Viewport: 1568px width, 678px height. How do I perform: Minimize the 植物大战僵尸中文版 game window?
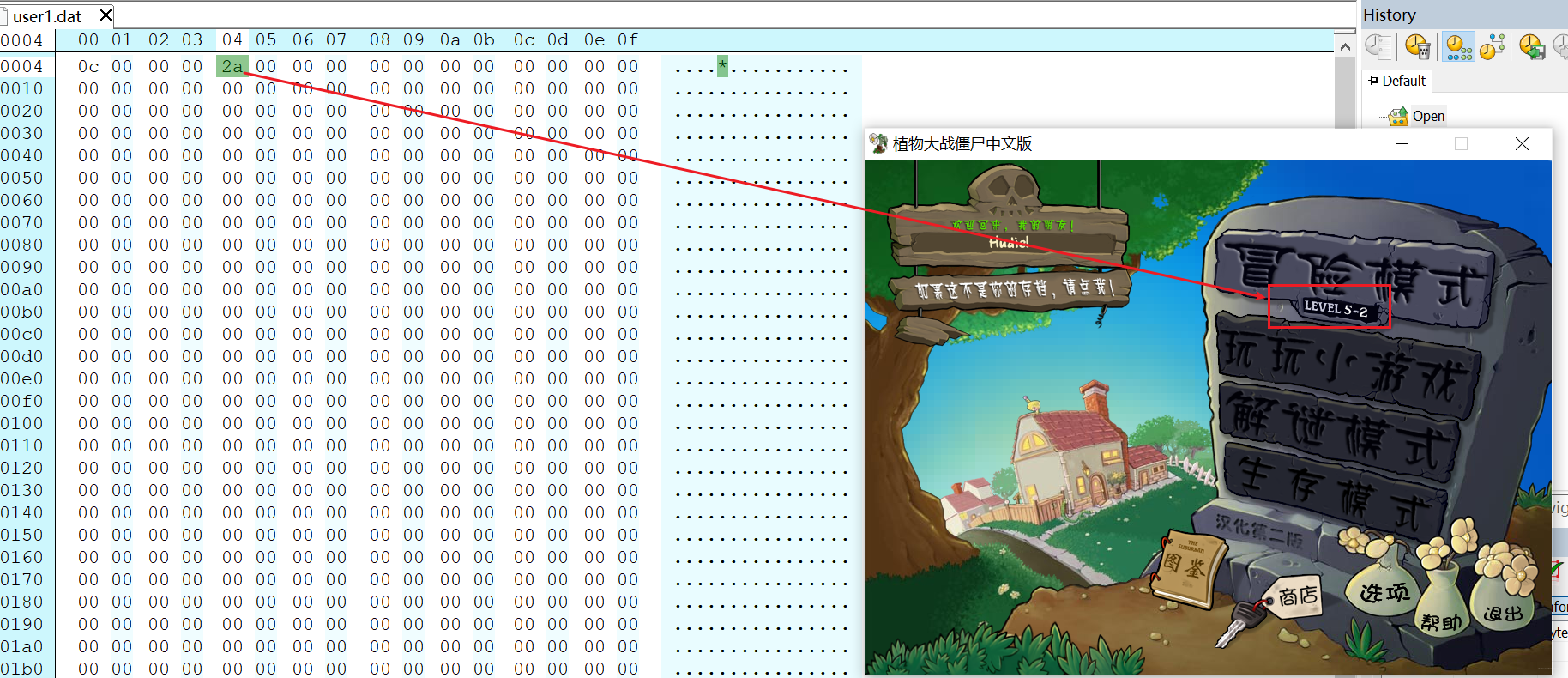click(1402, 144)
